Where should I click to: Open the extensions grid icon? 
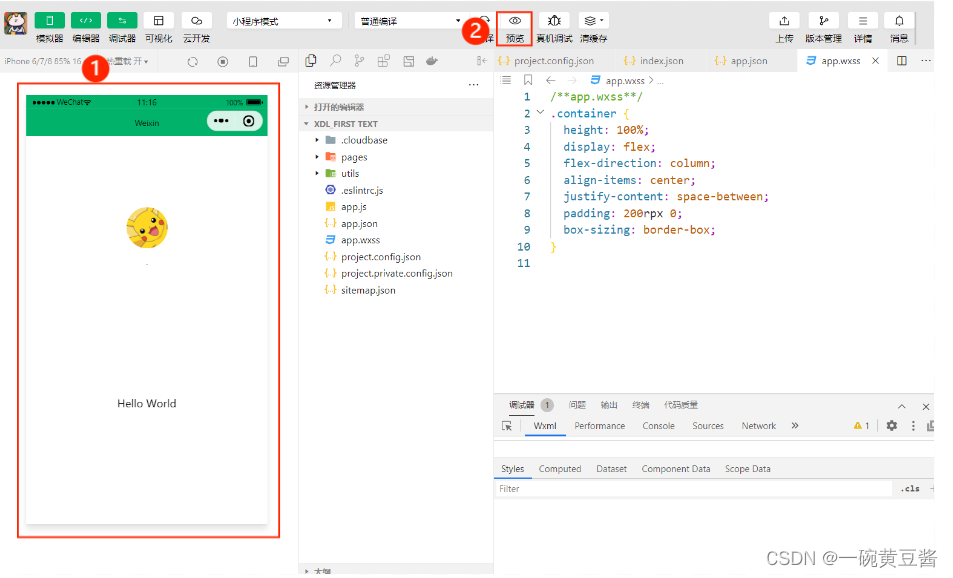tap(384, 61)
